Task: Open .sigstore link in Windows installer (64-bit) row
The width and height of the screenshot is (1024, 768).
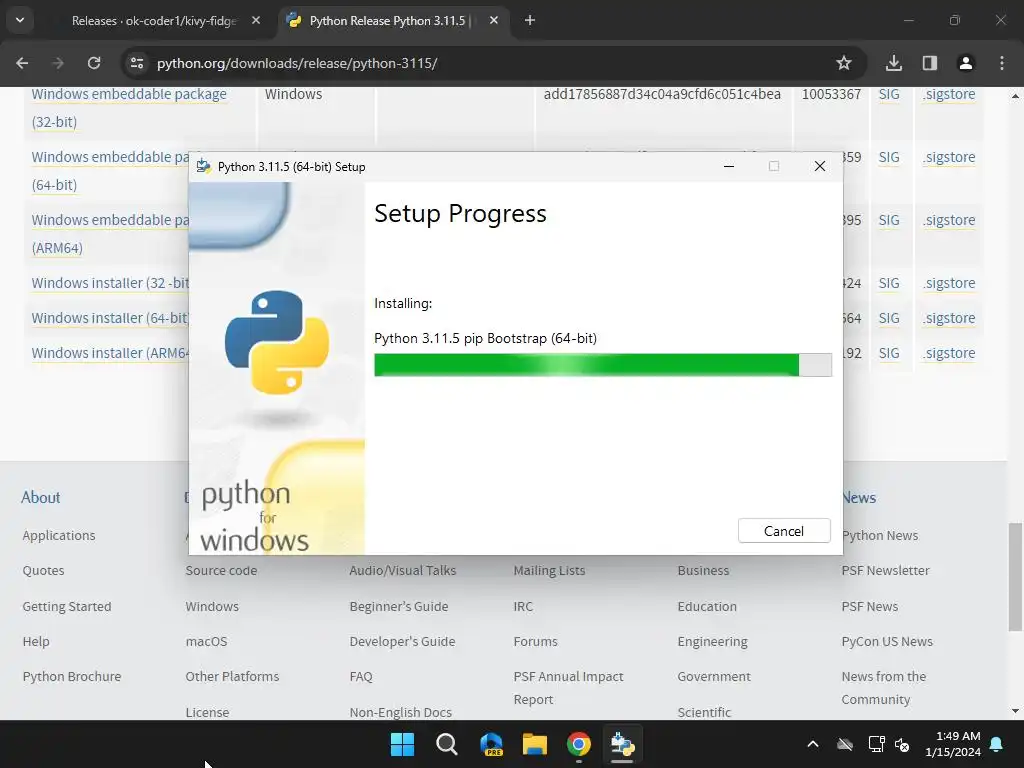Action: pyautogui.click(x=949, y=319)
